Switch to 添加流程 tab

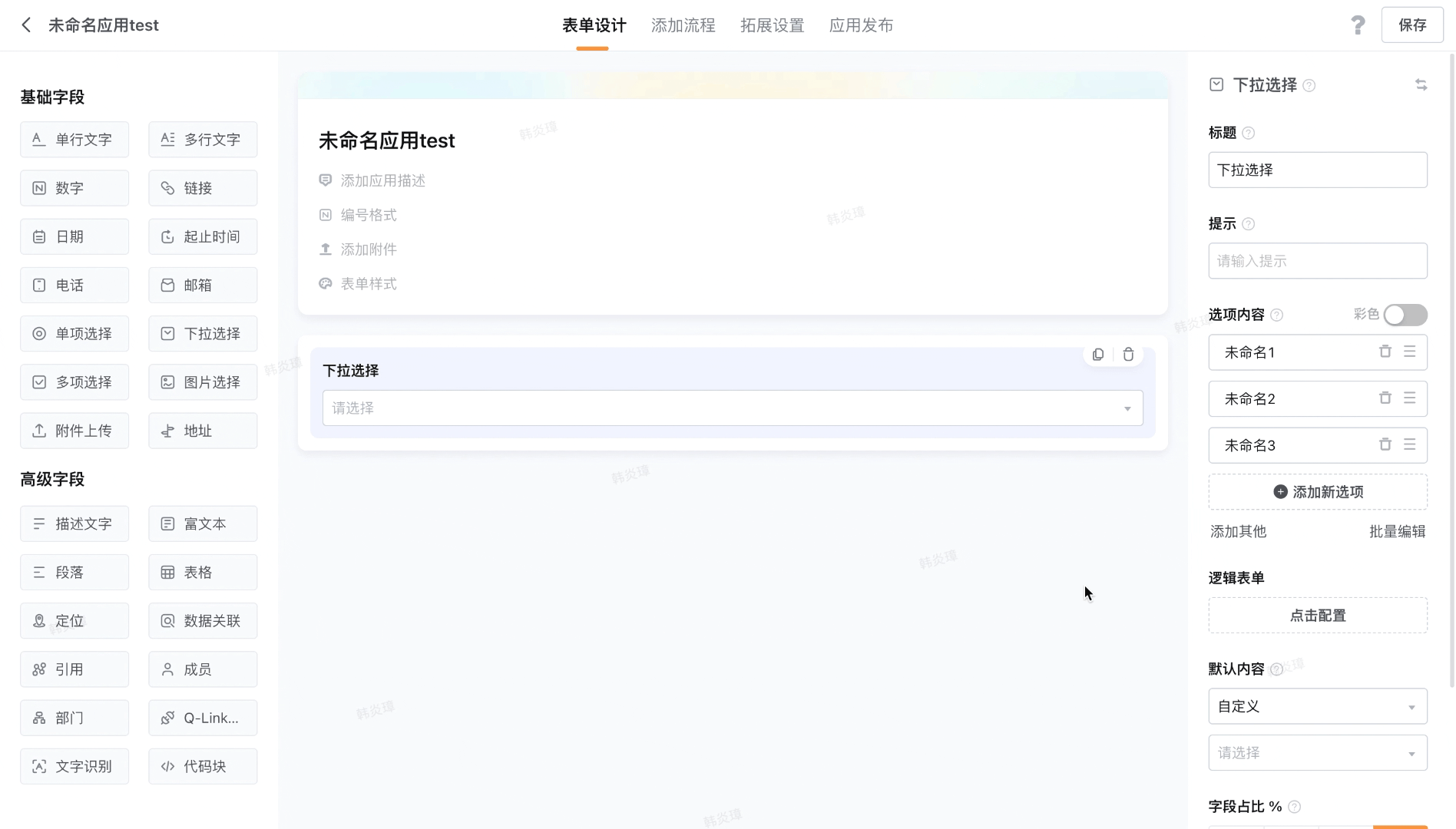point(683,25)
